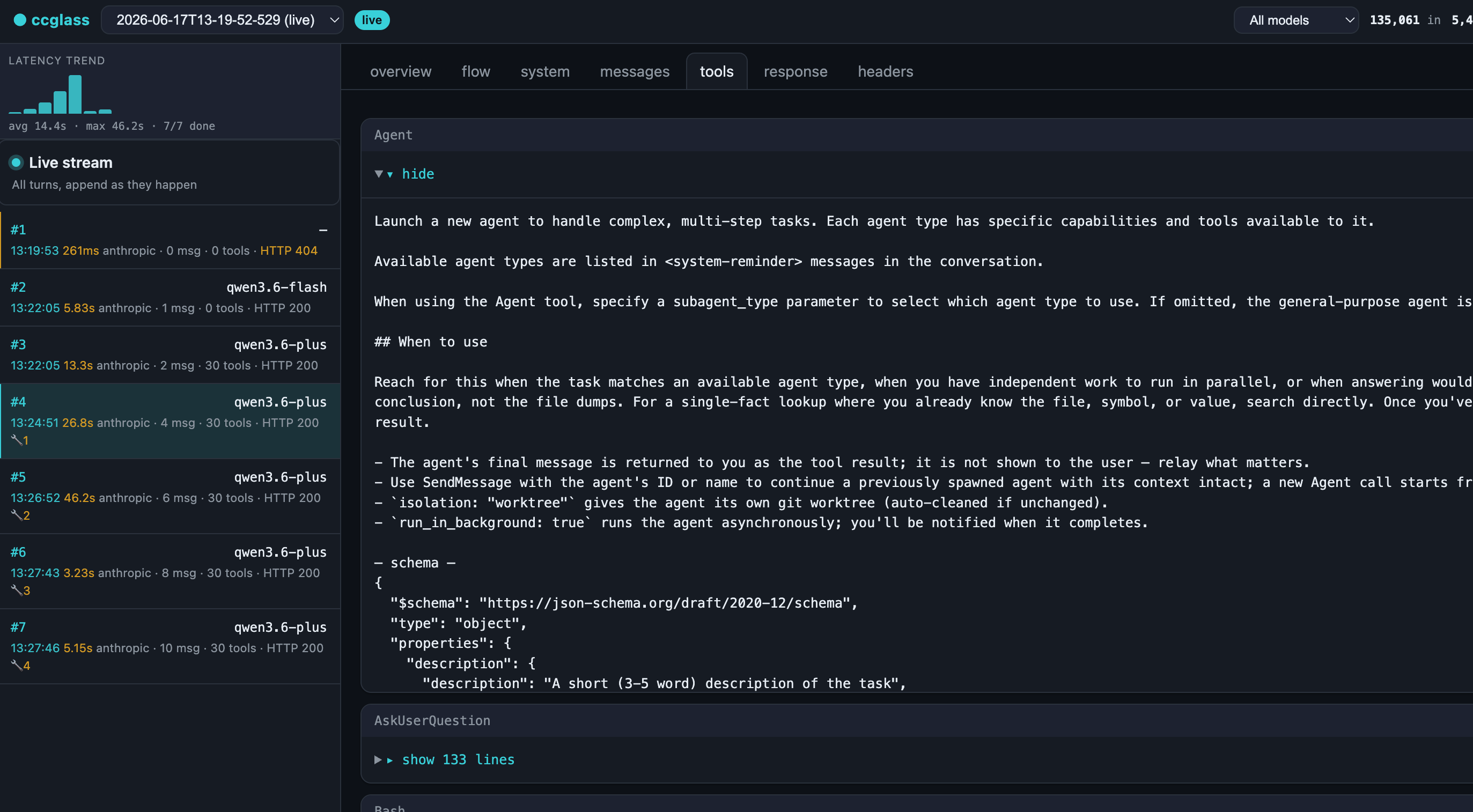Image resolution: width=1473 pixels, height=812 pixels.
Task: Click the 7/7 done status
Action: (189, 126)
